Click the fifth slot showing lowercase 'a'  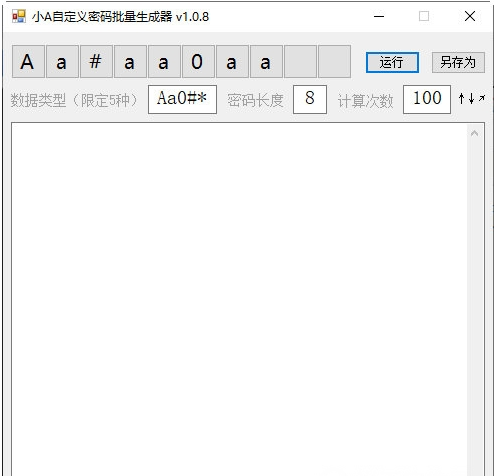(164, 62)
